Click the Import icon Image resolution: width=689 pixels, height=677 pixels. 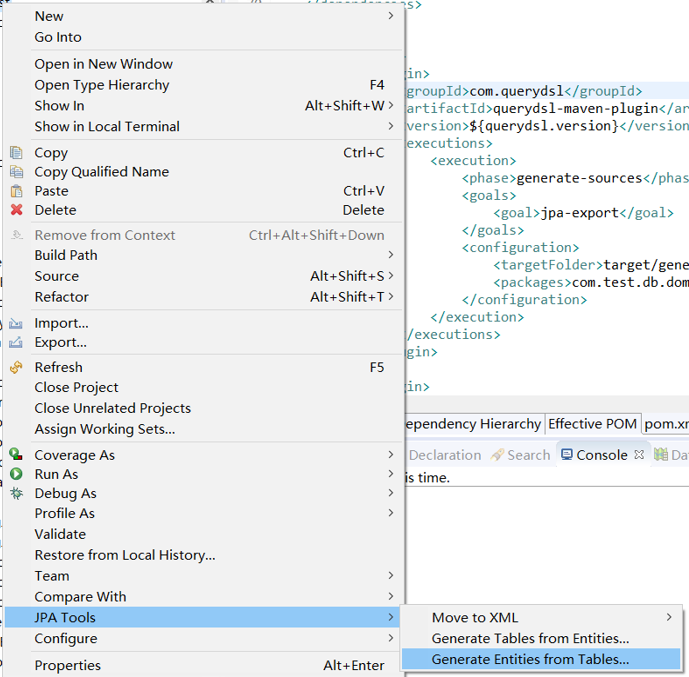(x=16, y=323)
